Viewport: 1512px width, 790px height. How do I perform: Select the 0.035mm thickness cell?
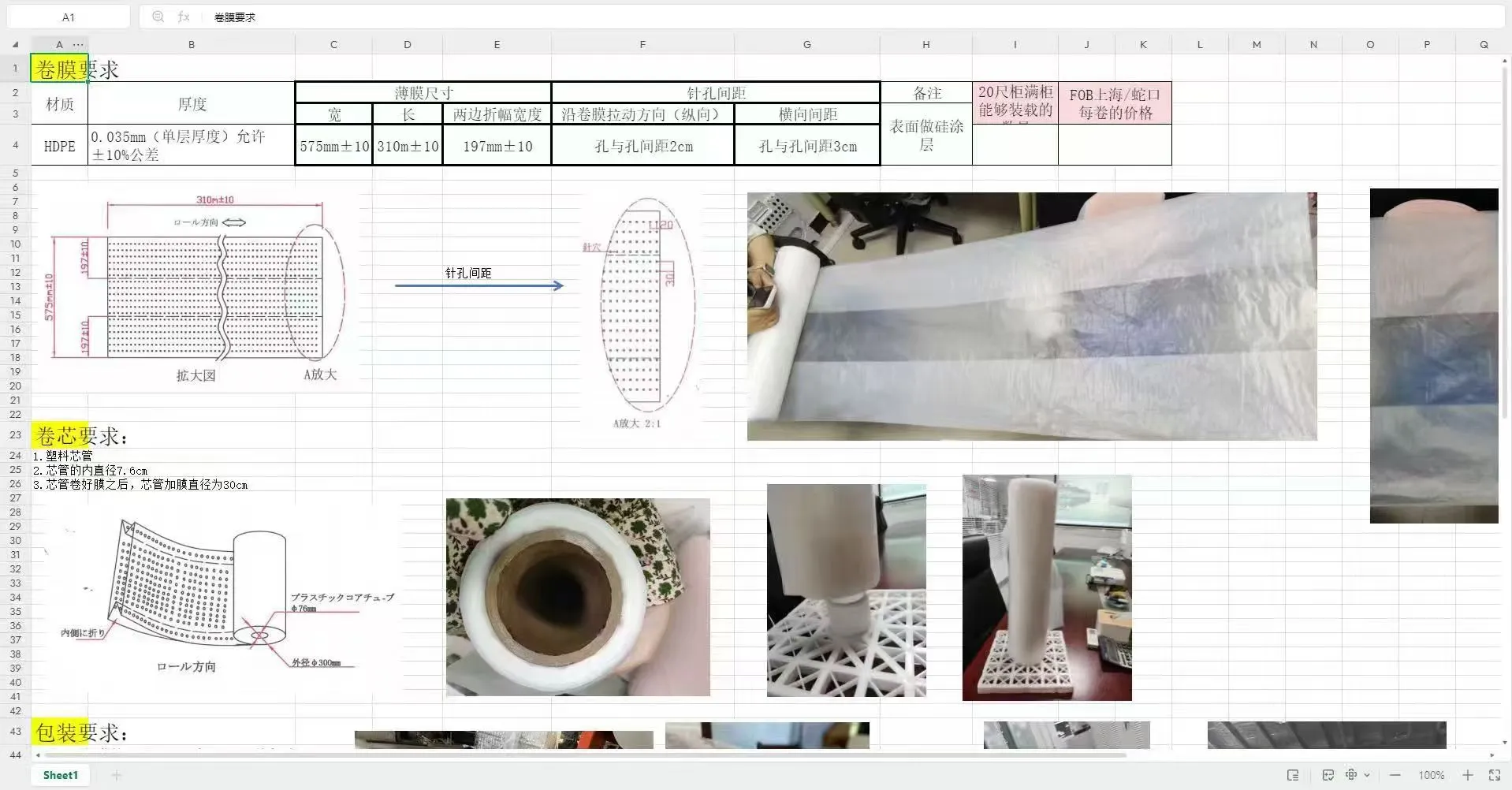tap(192, 146)
